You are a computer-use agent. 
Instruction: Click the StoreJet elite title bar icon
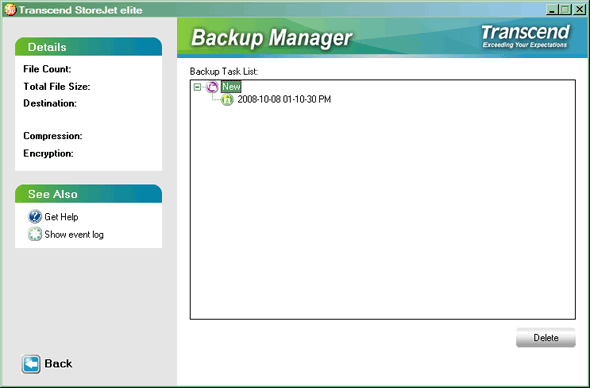pyautogui.click(x=10, y=9)
